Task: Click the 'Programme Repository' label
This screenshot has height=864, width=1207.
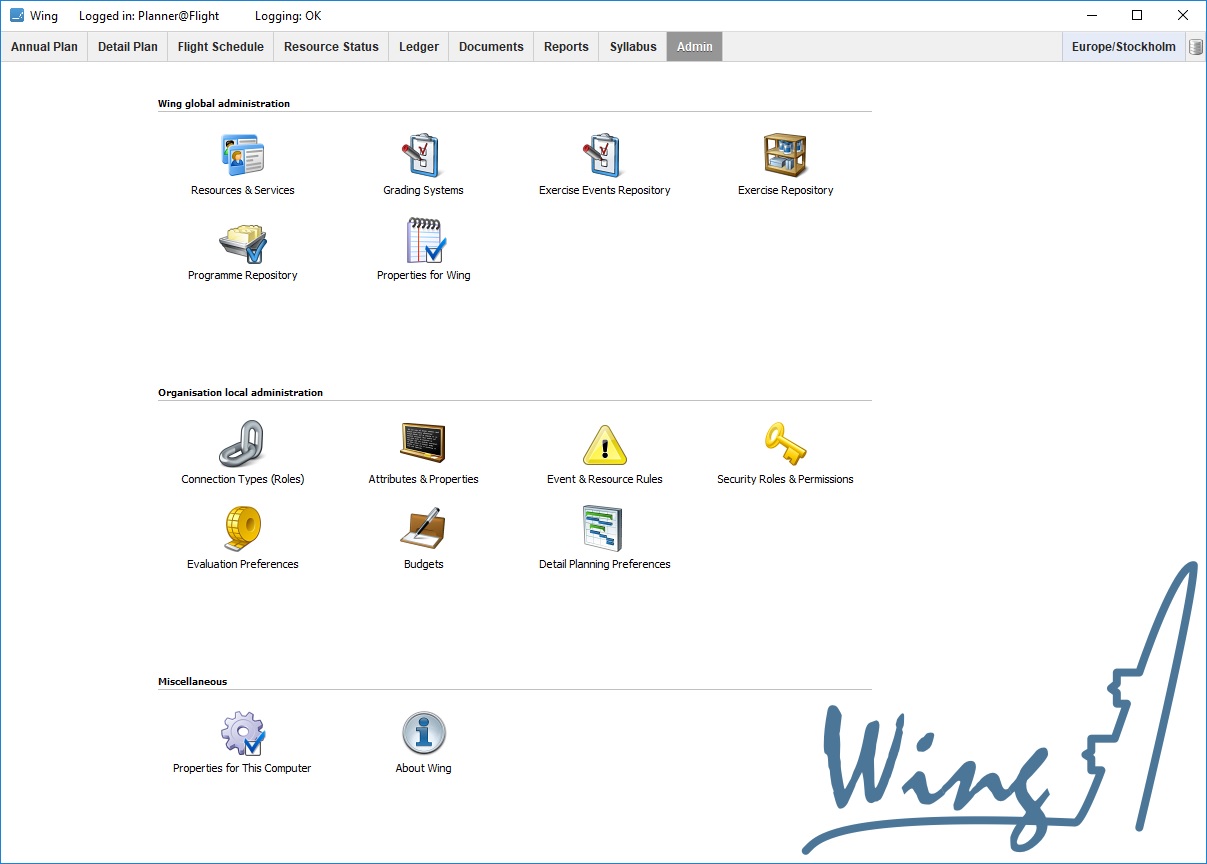Action: [x=243, y=275]
